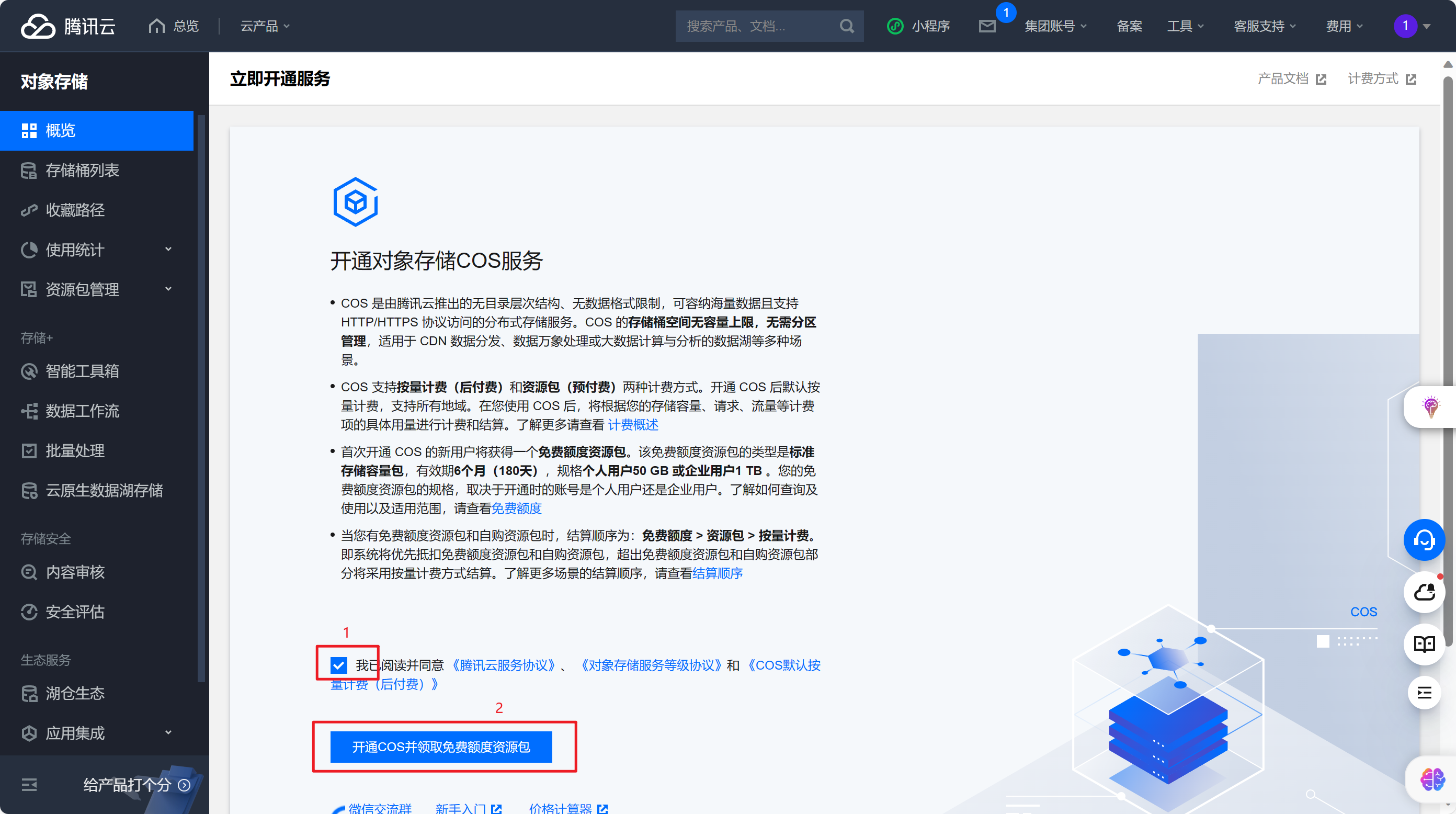The height and width of the screenshot is (814, 1456).
Task: Open the 计费概述 link
Action: point(633,424)
